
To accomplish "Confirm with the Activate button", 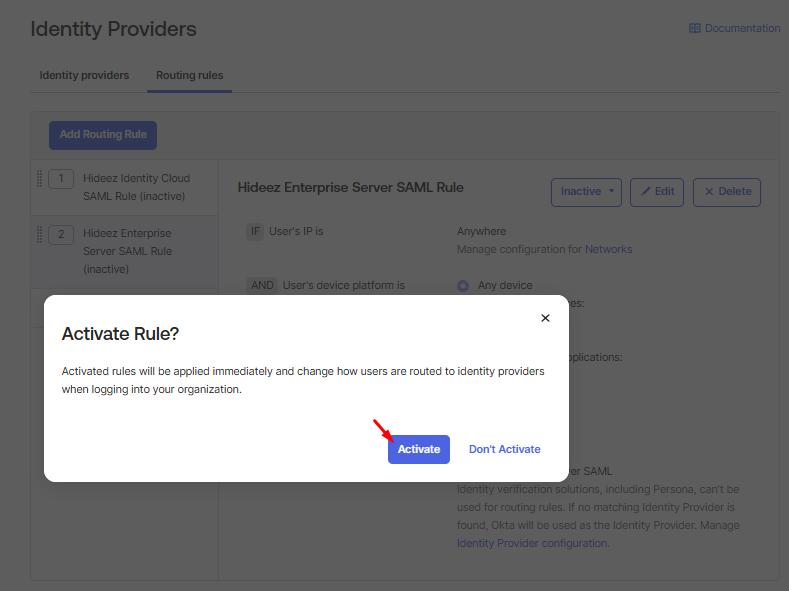I will click(419, 449).
